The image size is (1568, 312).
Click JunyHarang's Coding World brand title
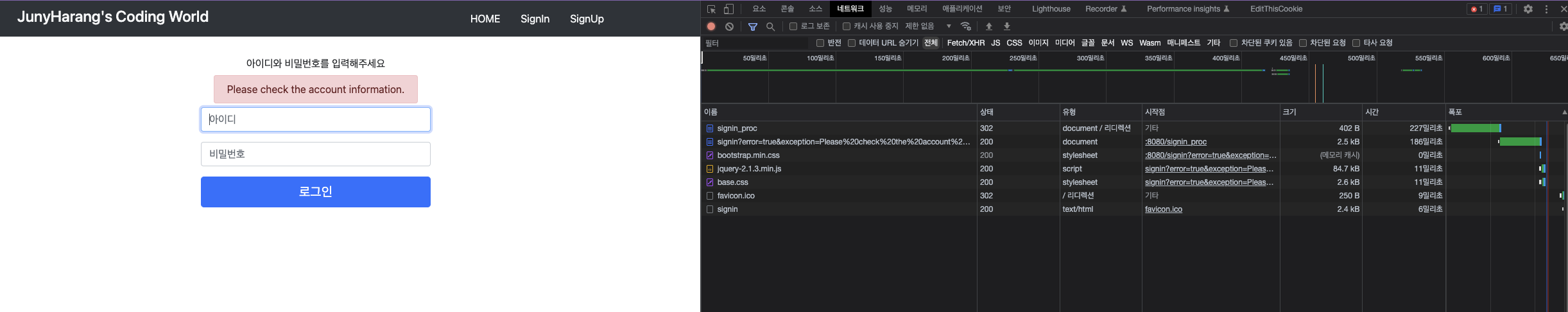[x=113, y=17]
